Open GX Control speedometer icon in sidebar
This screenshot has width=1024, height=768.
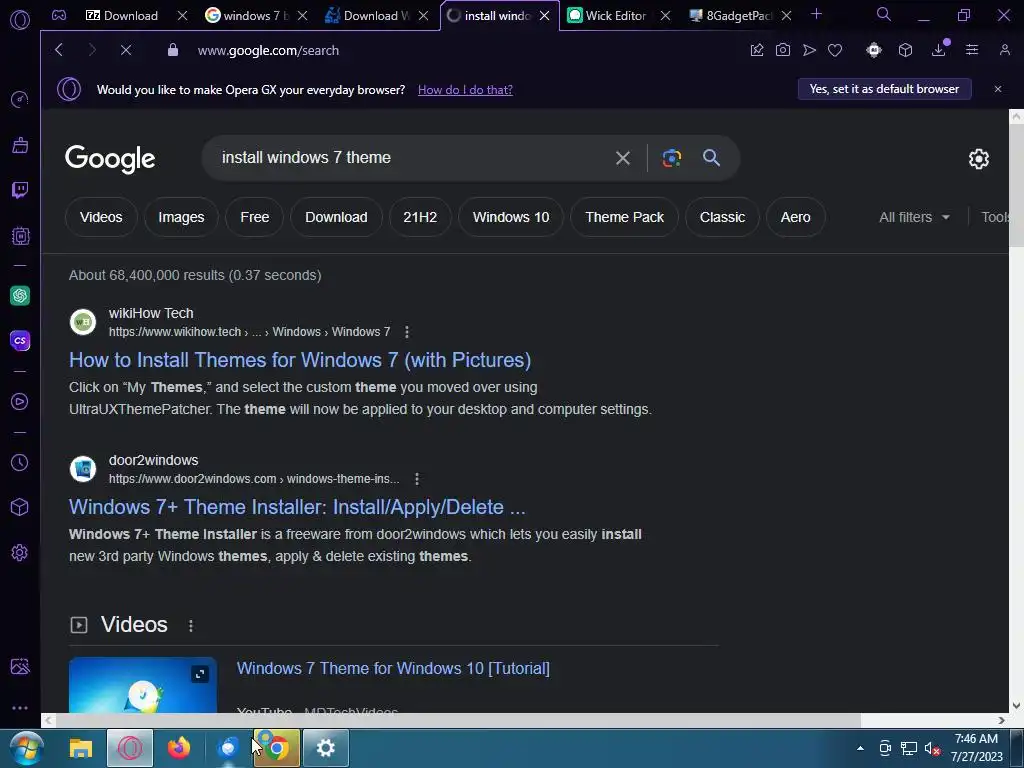pyautogui.click(x=20, y=99)
